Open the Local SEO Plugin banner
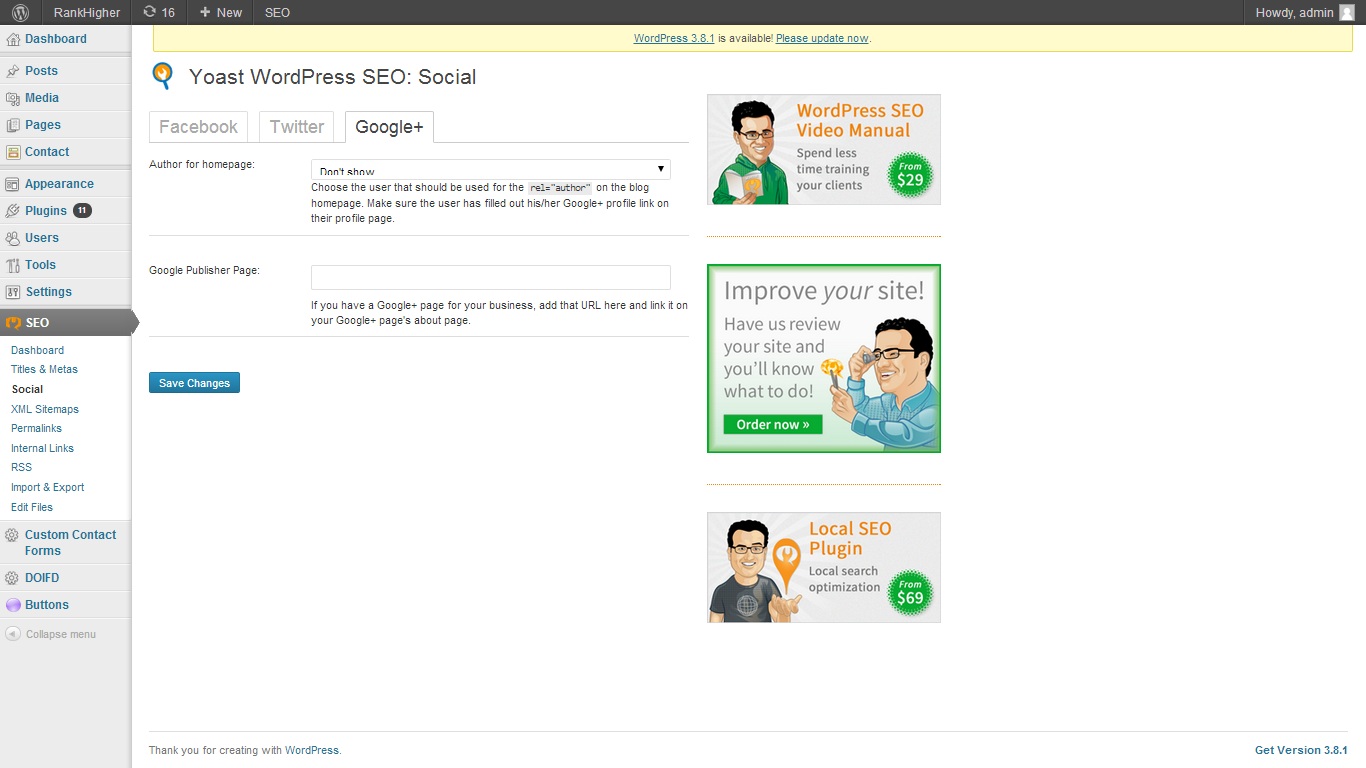Screen dimensions: 1366x768 [824, 567]
